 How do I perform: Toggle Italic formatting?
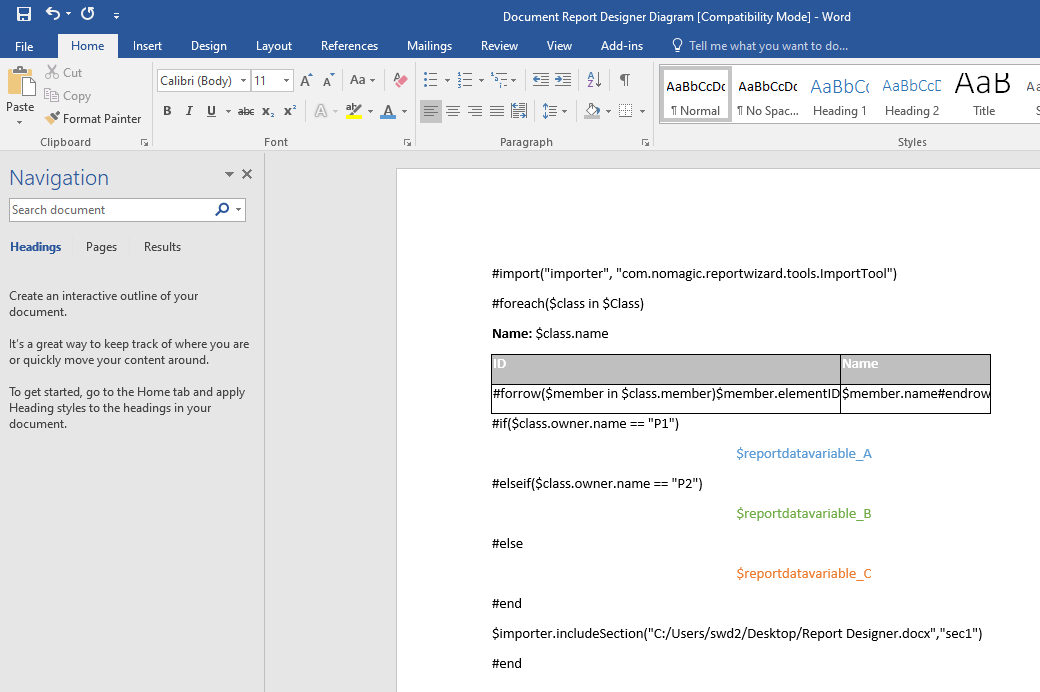(x=189, y=111)
